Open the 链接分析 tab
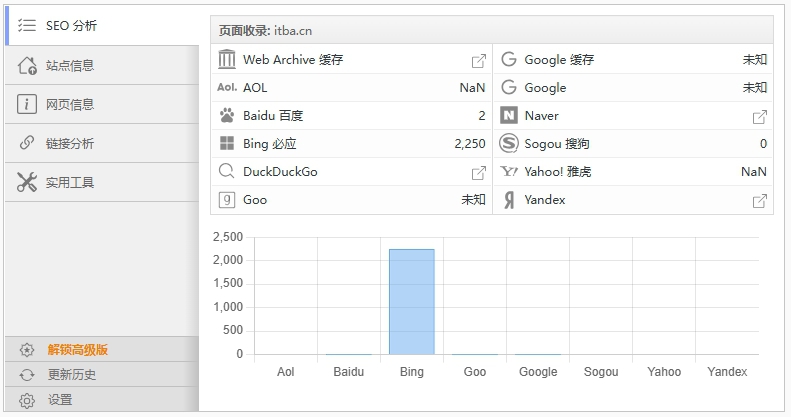 click(x=103, y=143)
